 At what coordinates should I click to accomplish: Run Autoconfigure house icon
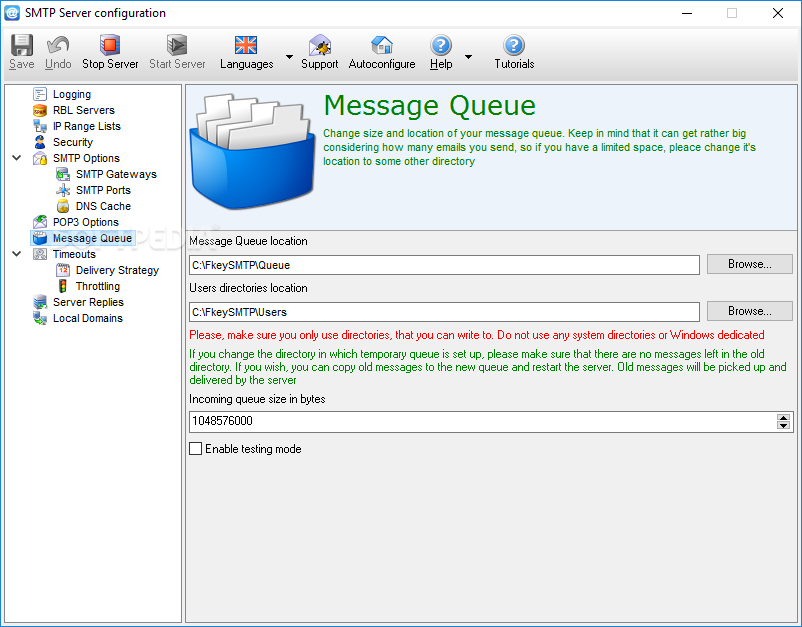(x=382, y=45)
